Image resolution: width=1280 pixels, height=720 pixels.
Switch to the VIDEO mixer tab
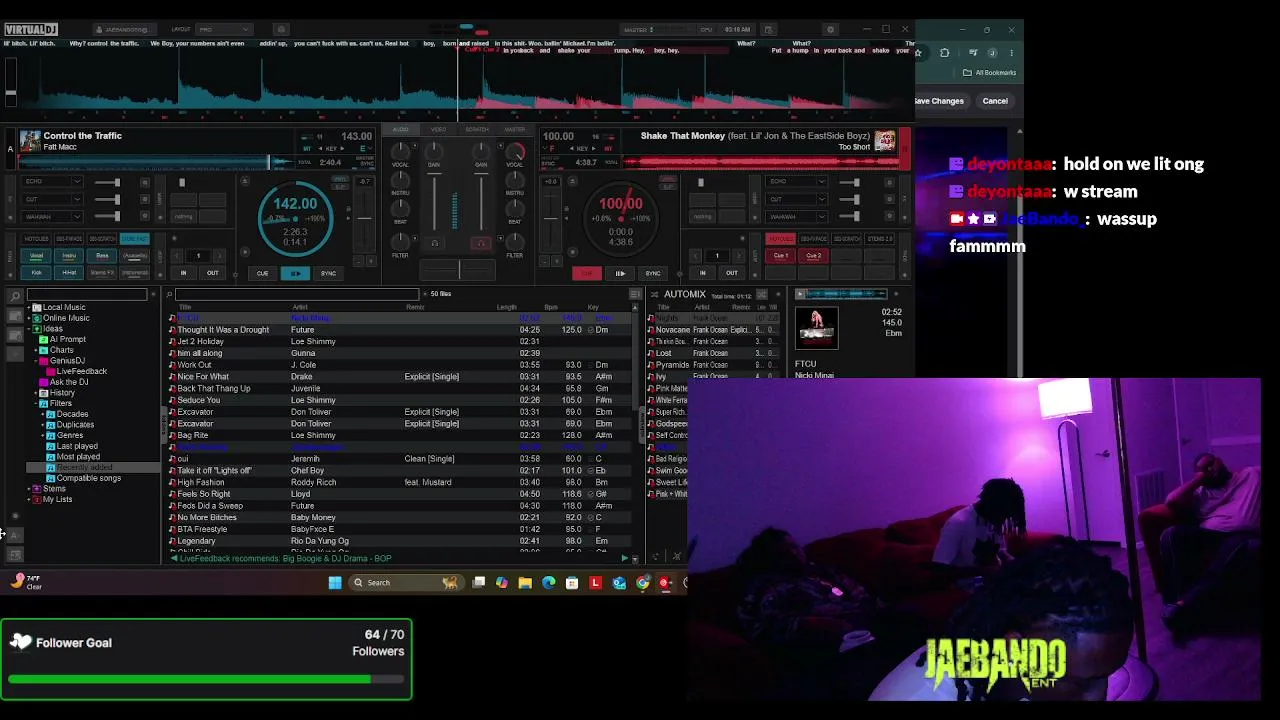438,130
